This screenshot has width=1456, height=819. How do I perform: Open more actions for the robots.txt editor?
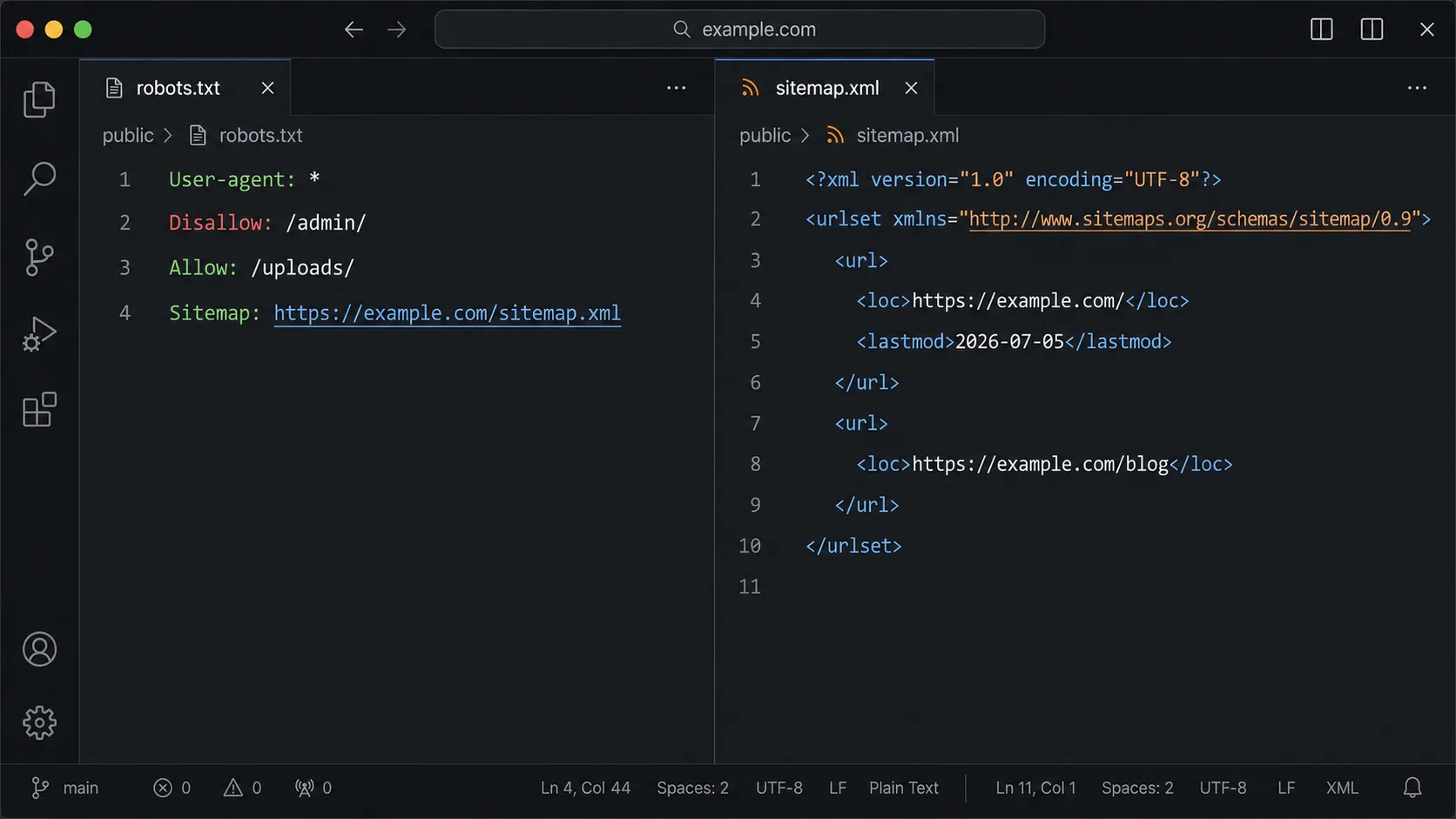[x=677, y=88]
